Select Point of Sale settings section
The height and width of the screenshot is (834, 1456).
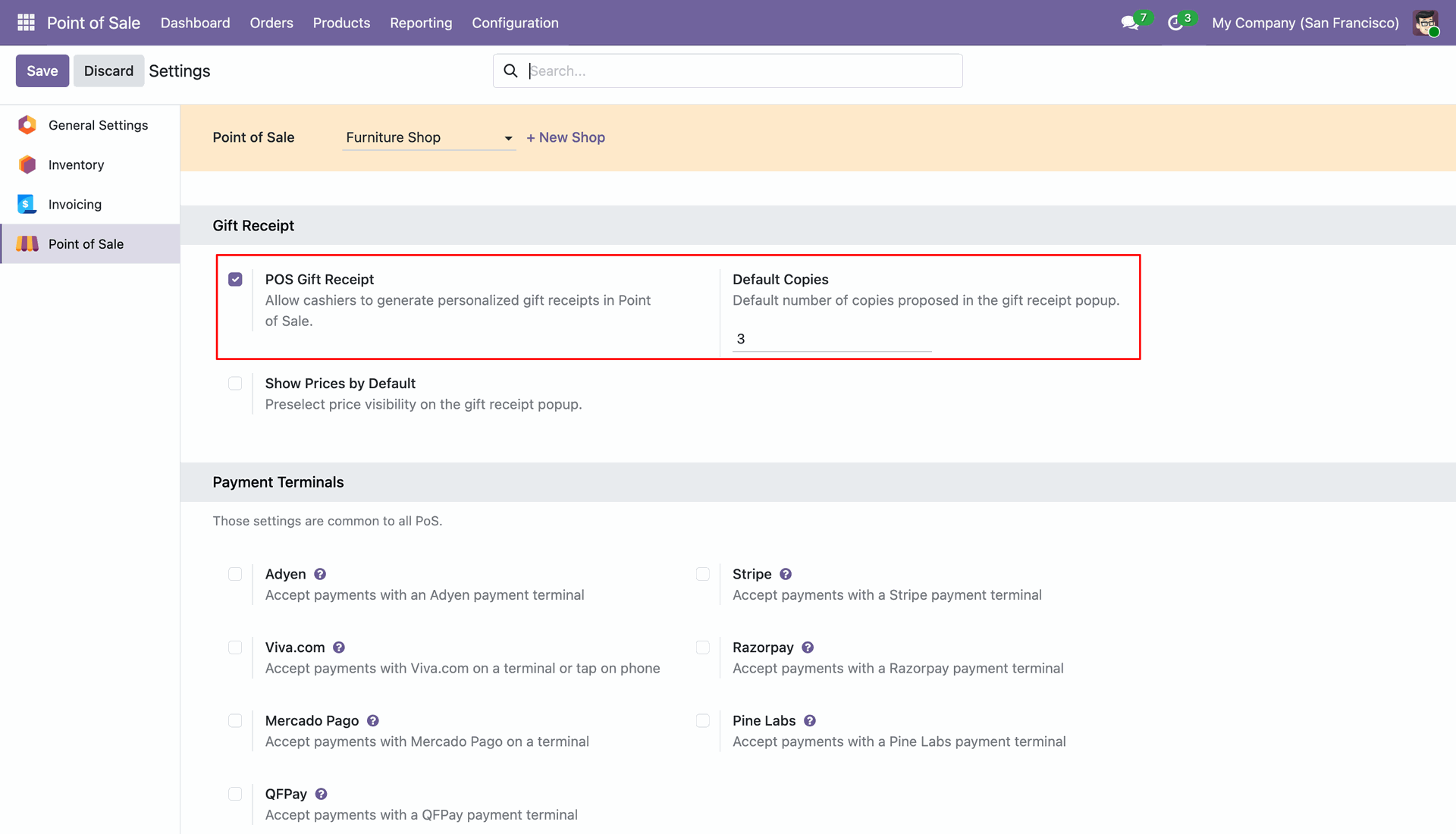(90, 243)
